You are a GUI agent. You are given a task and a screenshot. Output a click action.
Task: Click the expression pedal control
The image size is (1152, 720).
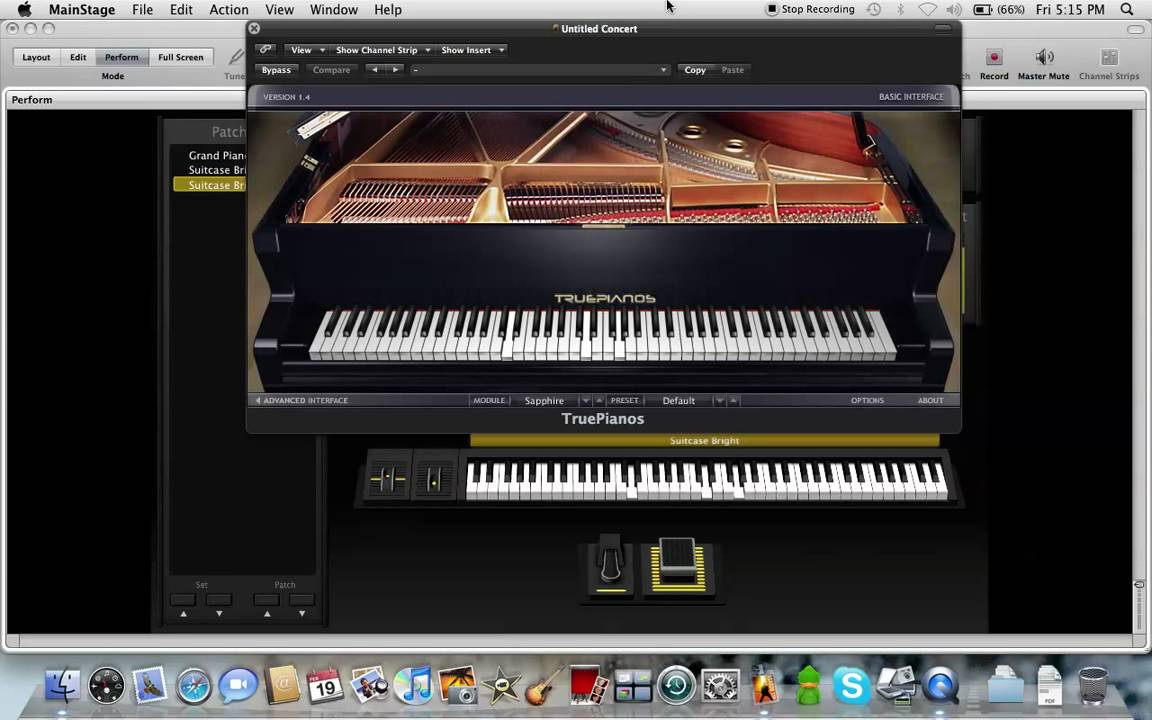[678, 564]
